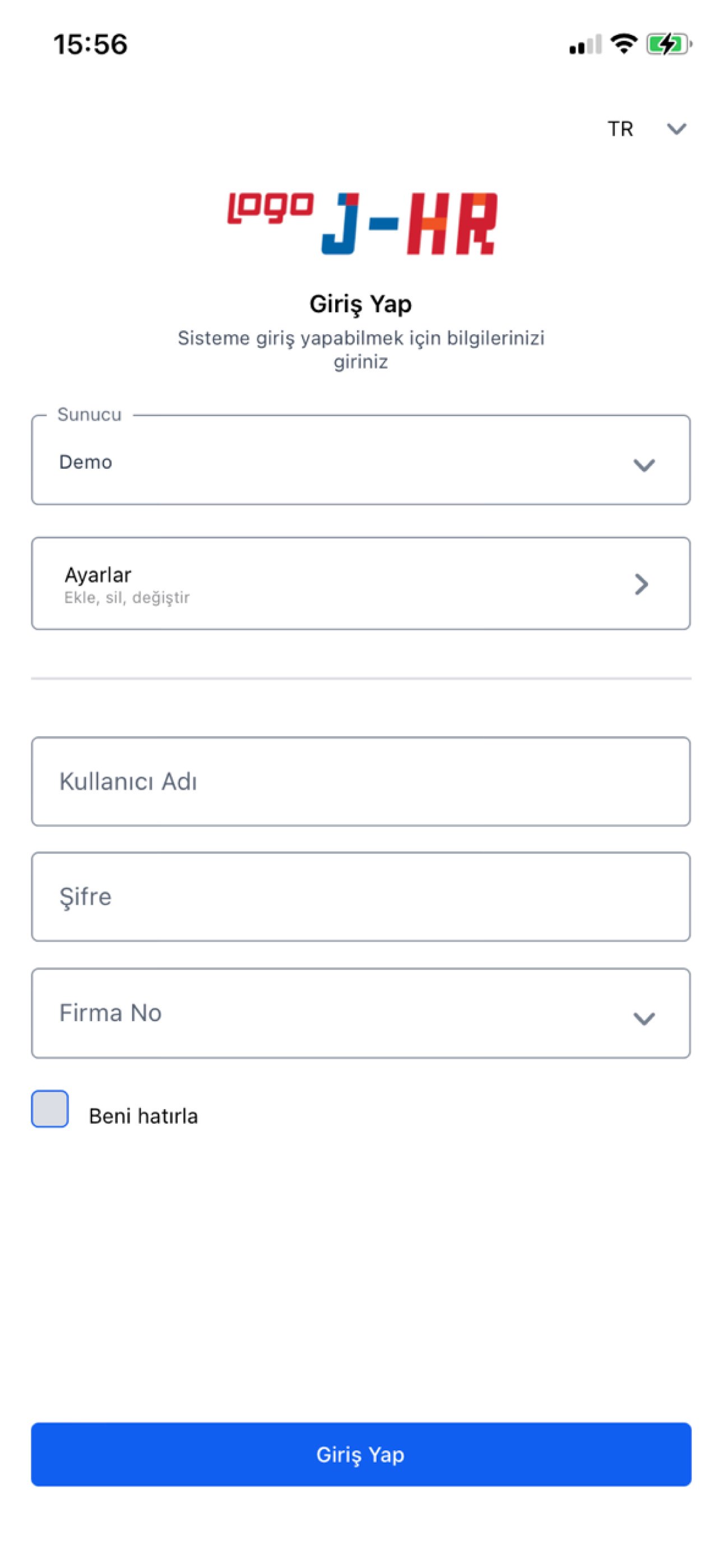Tap the battery charging icon

(668, 44)
